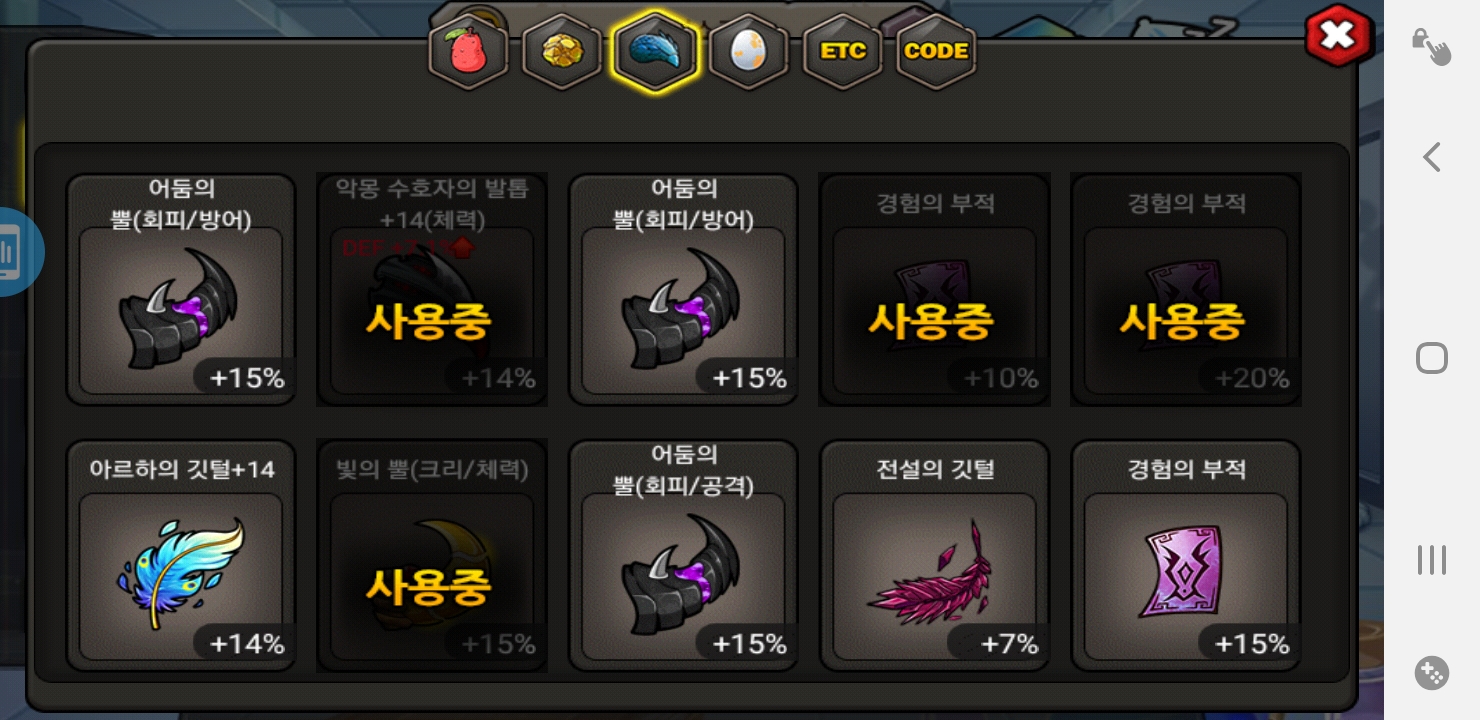Tap the in-use 악몽 수호자의 발톱 +14% item

432,289
